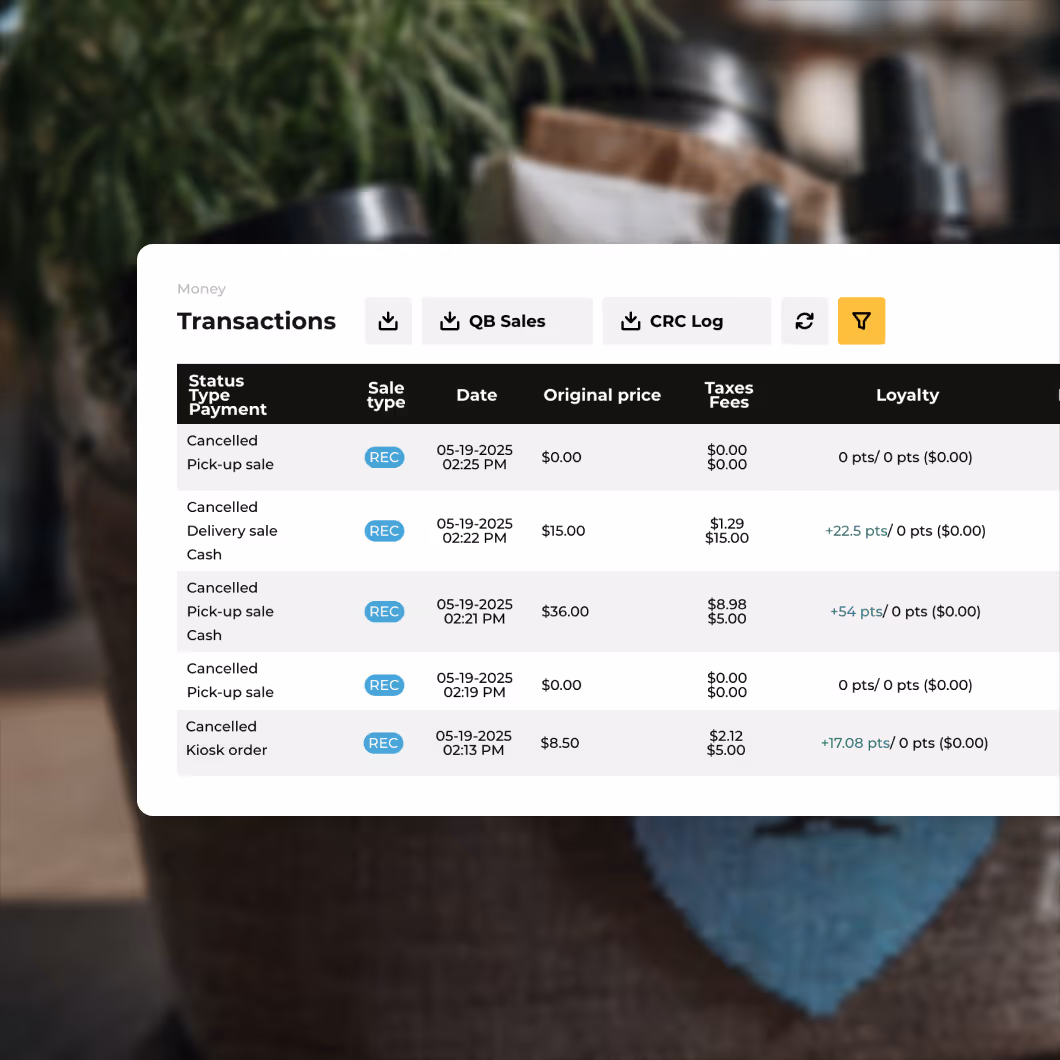
Task: Click the download transactions icon button
Action: tap(388, 320)
